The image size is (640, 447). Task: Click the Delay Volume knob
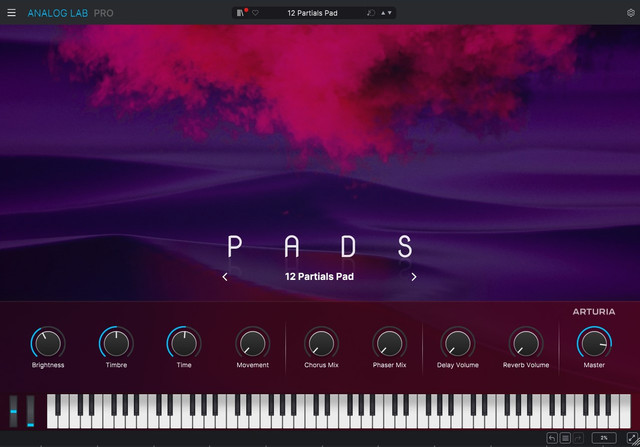tap(458, 343)
